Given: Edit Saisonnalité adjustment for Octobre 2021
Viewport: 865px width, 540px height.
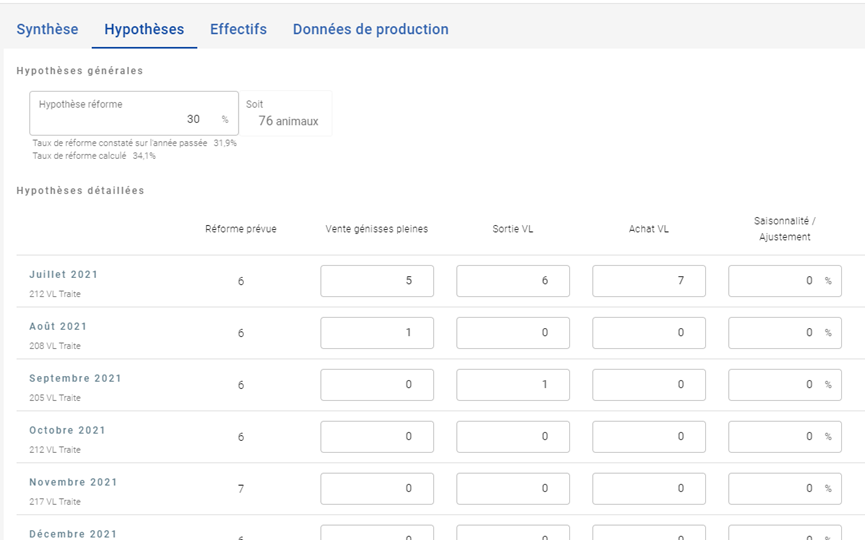Looking at the screenshot, I should 785,436.
